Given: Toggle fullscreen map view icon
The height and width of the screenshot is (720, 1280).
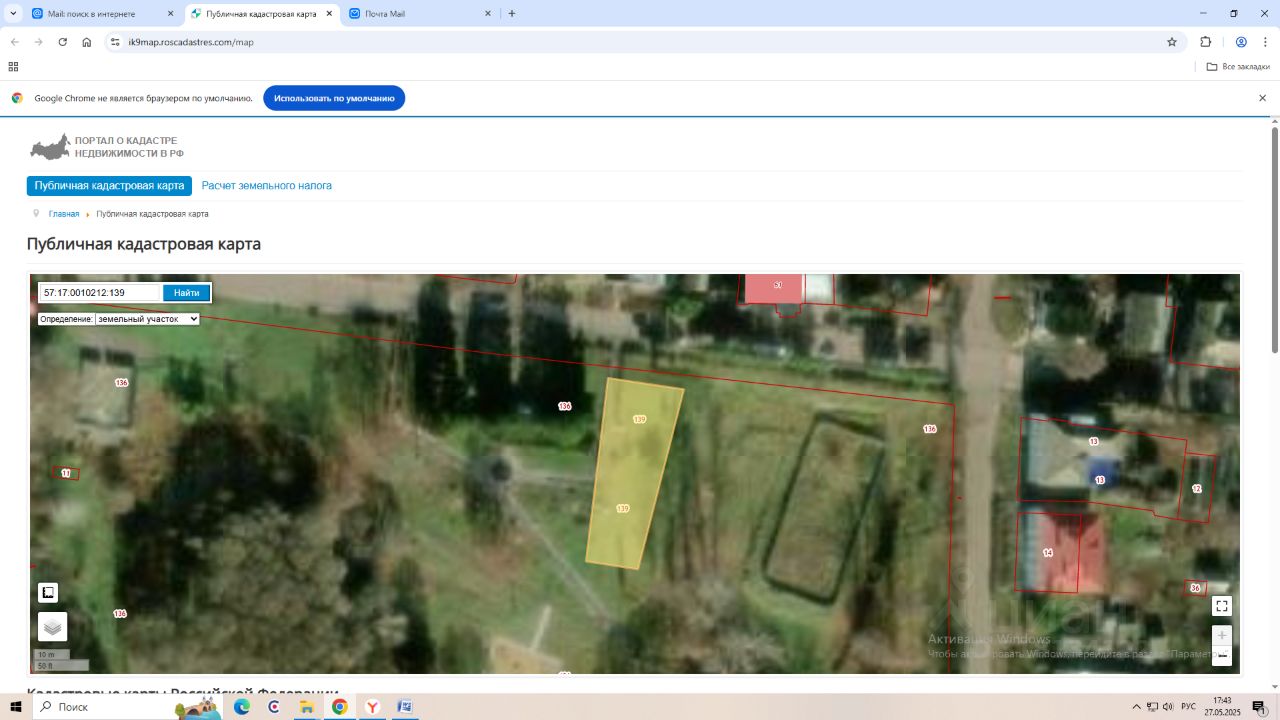Looking at the screenshot, I should click(x=1221, y=606).
